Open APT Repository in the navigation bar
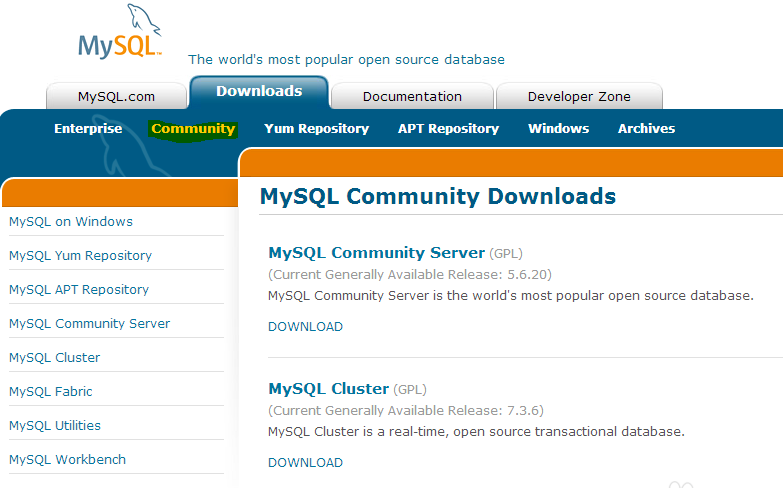The height and width of the screenshot is (488, 783). (448, 128)
